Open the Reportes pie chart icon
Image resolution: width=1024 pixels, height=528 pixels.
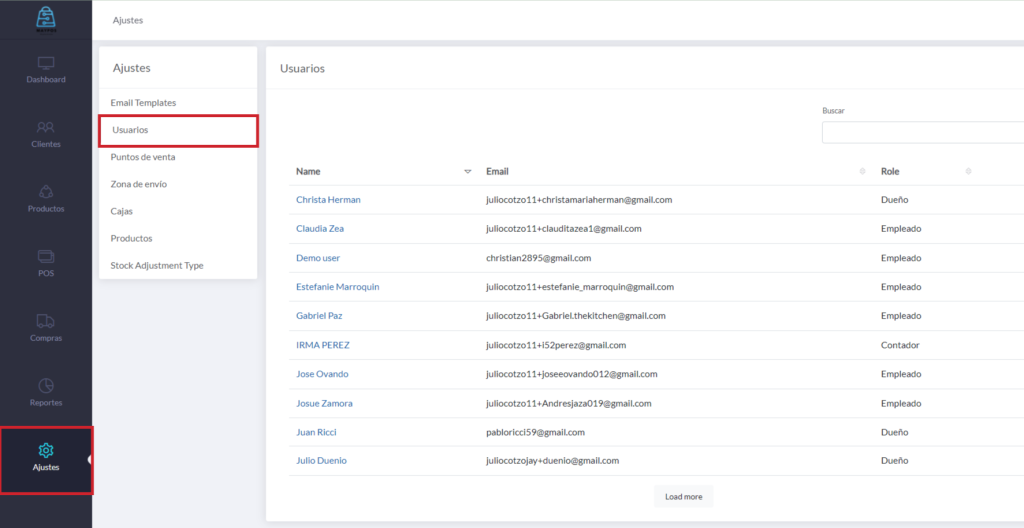pos(46,386)
